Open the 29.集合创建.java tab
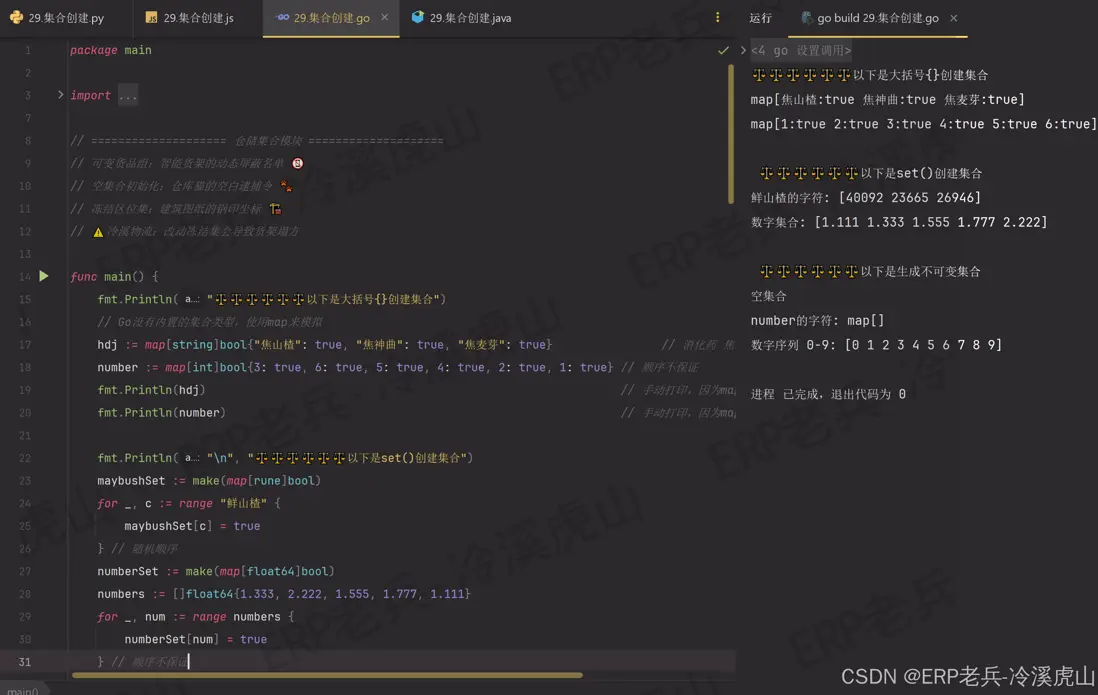Image resolution: width=1098 pixels, height=695 pixels. click(461, 18)
